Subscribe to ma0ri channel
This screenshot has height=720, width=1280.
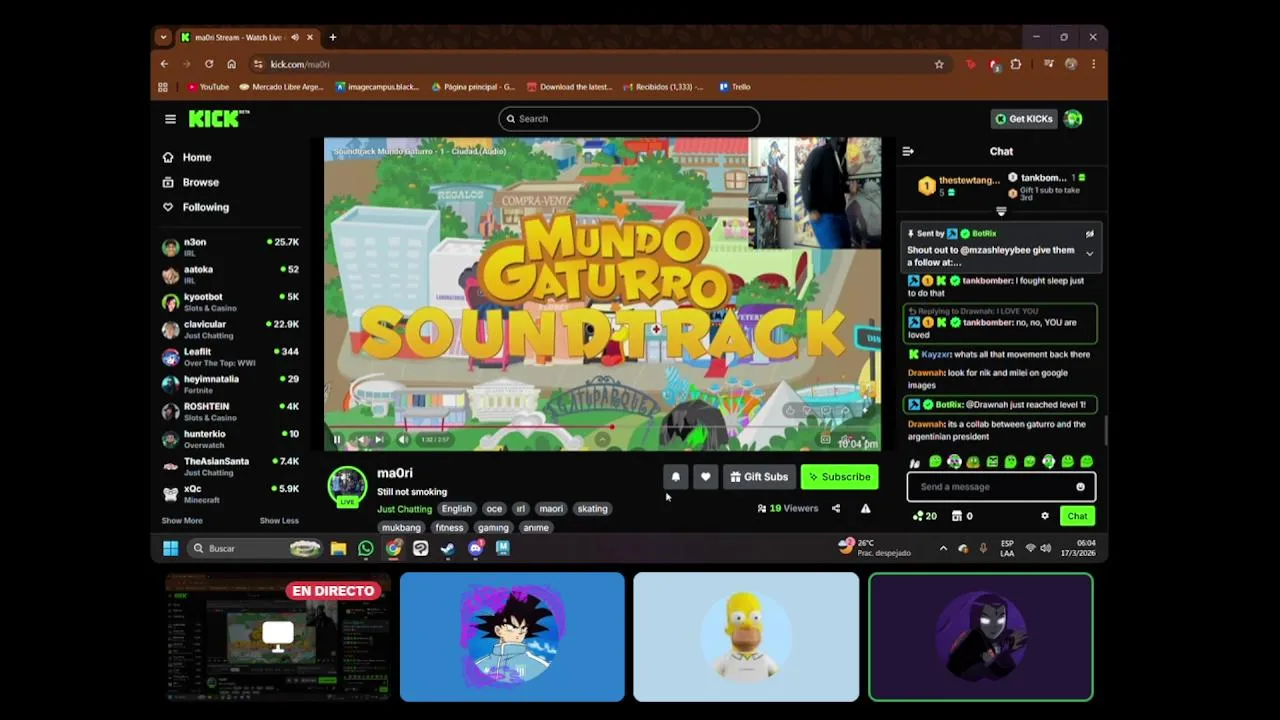(839, 477)
